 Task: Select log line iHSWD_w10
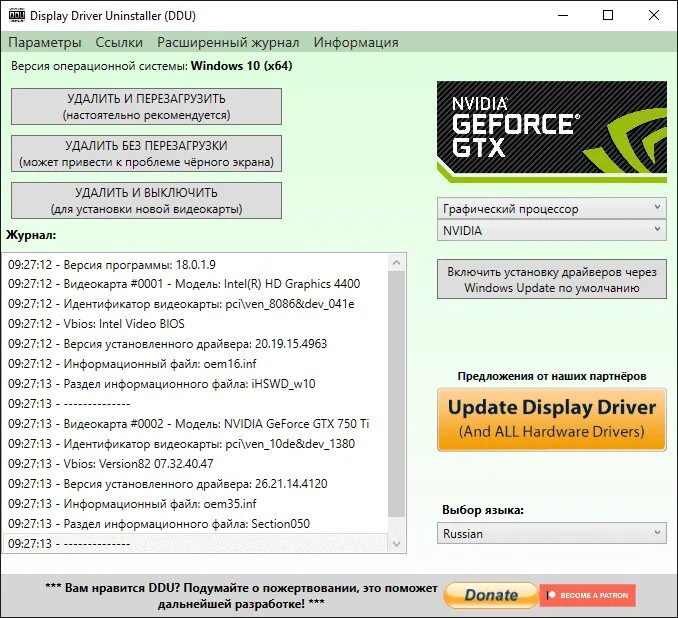[x=195, y=384]
